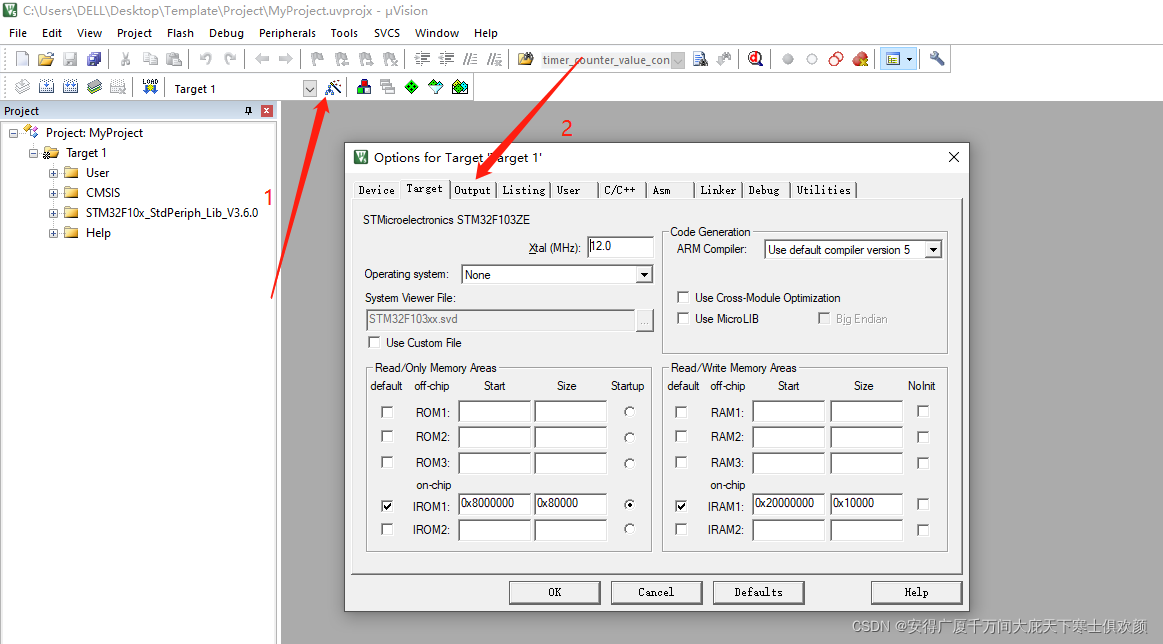Screen dimensions: 1163x644
Task: Open the window layout dropdown arrow
Action: click(910, 59)
